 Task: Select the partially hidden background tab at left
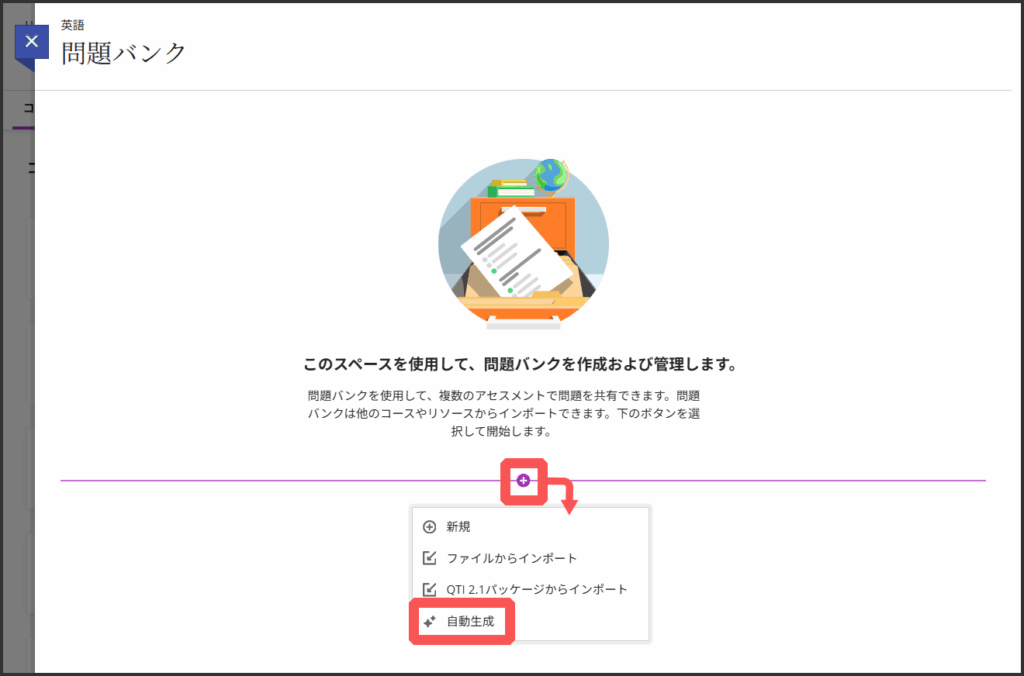[24, 110]
